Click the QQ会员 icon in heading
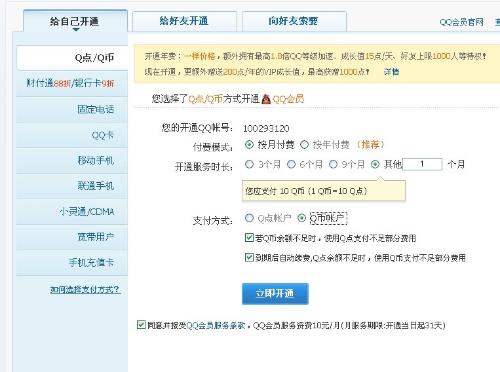500x372 pixels. pyautogui.click(x=266, y=99)
